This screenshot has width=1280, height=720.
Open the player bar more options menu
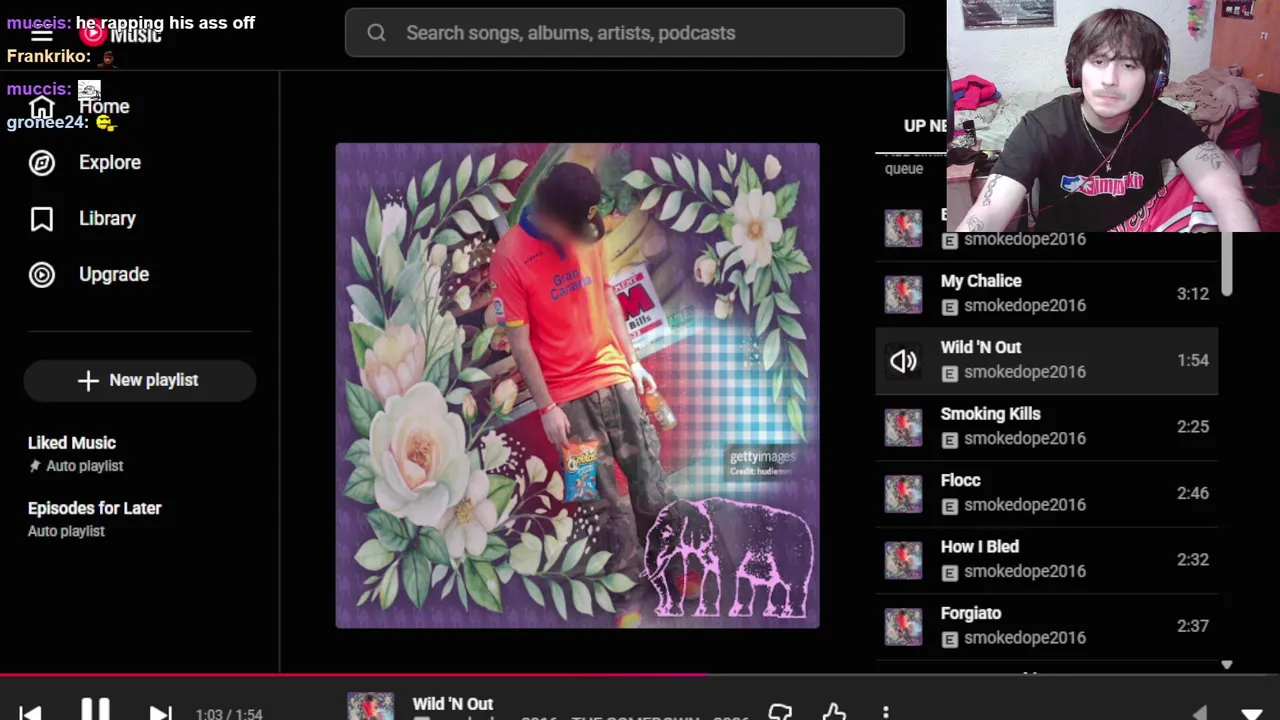pos(886,712)
